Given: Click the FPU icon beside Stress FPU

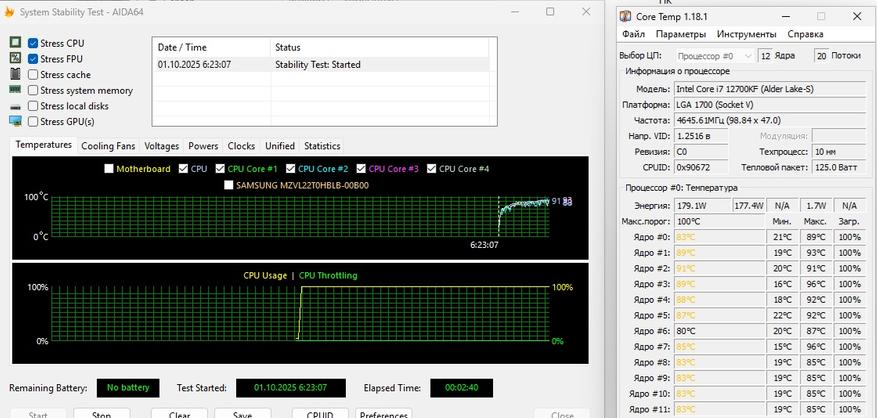Looking at the screenshot, I should coord(15,58).
